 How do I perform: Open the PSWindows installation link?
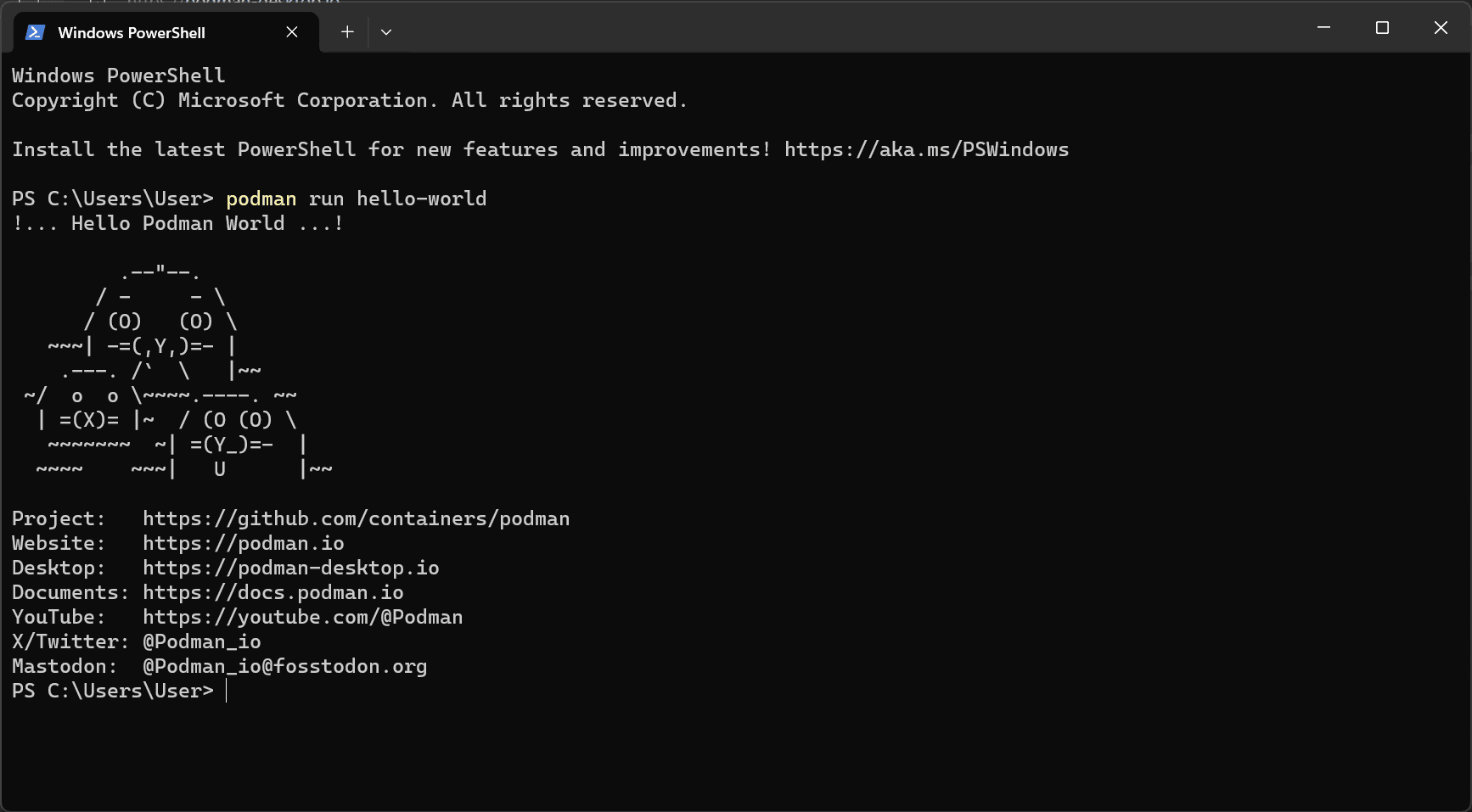(x=927, y=149)
